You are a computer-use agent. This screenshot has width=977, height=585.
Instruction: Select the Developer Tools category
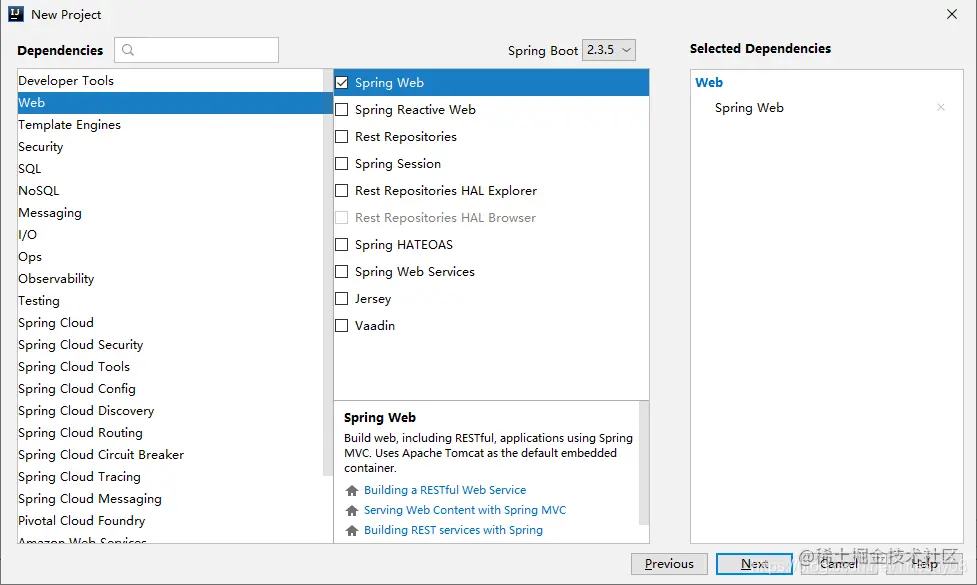coord(66,81)
